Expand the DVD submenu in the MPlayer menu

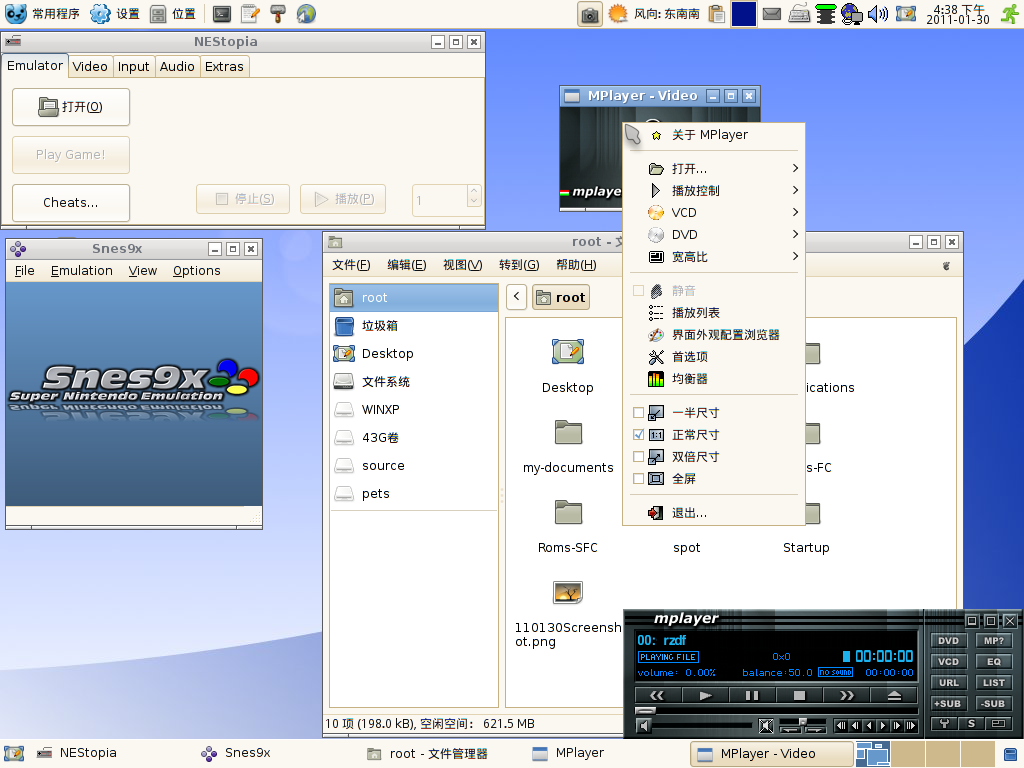[714, 234]
